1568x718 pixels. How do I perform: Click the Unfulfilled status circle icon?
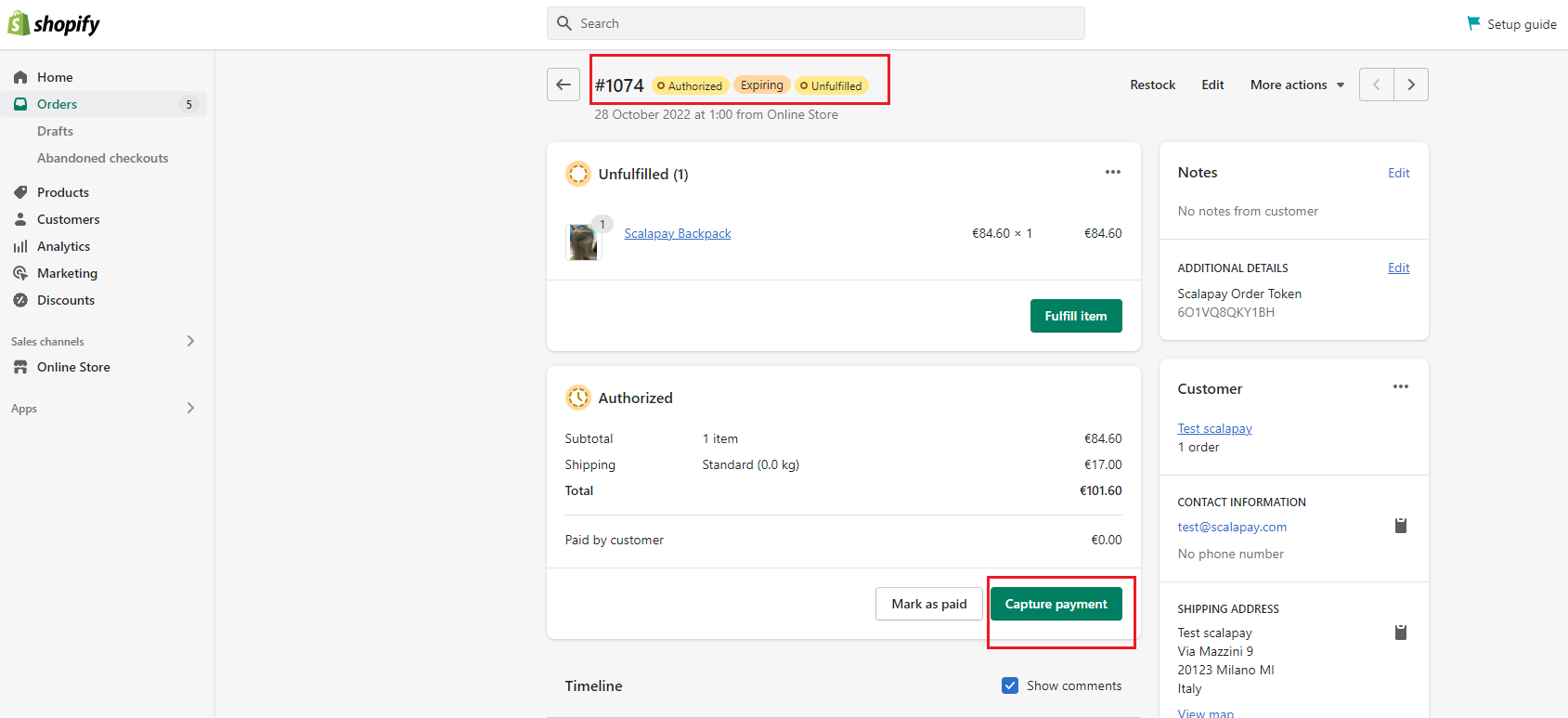pyautogui.click(x=578, y=174)
